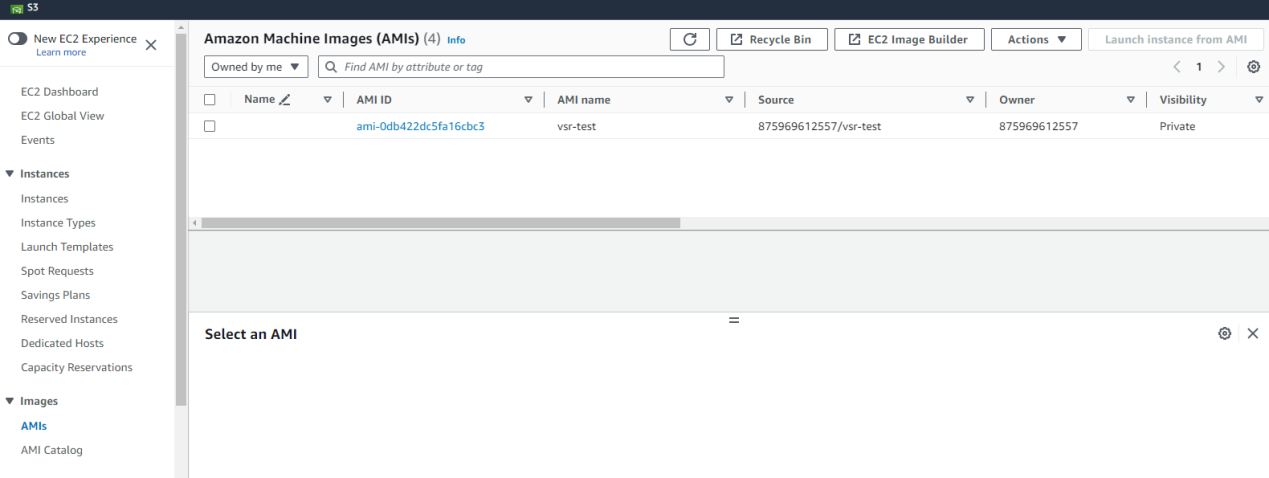The height and width of the screenshot is (478, 1269).
Task: Edit the Name column pencil icon
Action: [285, 100]
